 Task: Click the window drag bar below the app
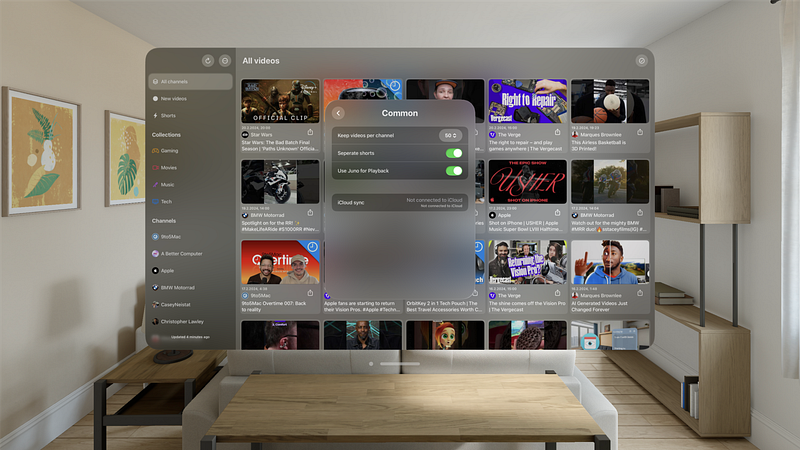point(399,364)
